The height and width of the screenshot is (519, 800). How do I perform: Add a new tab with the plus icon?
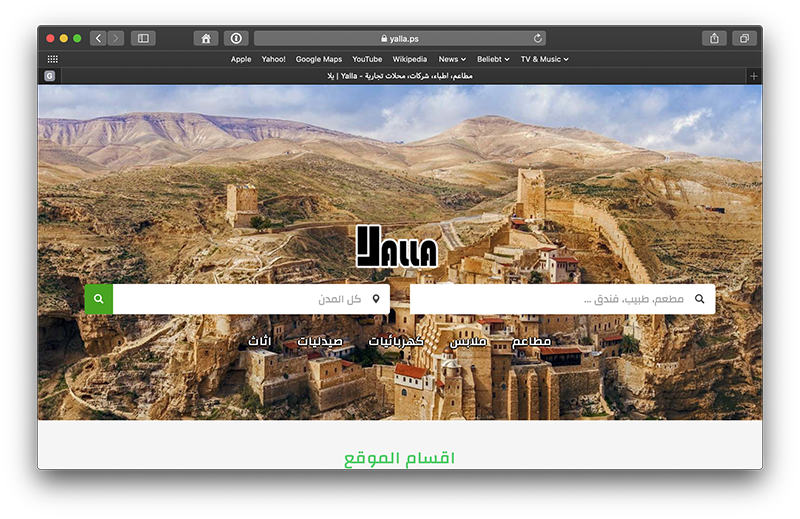click(754, 76)
